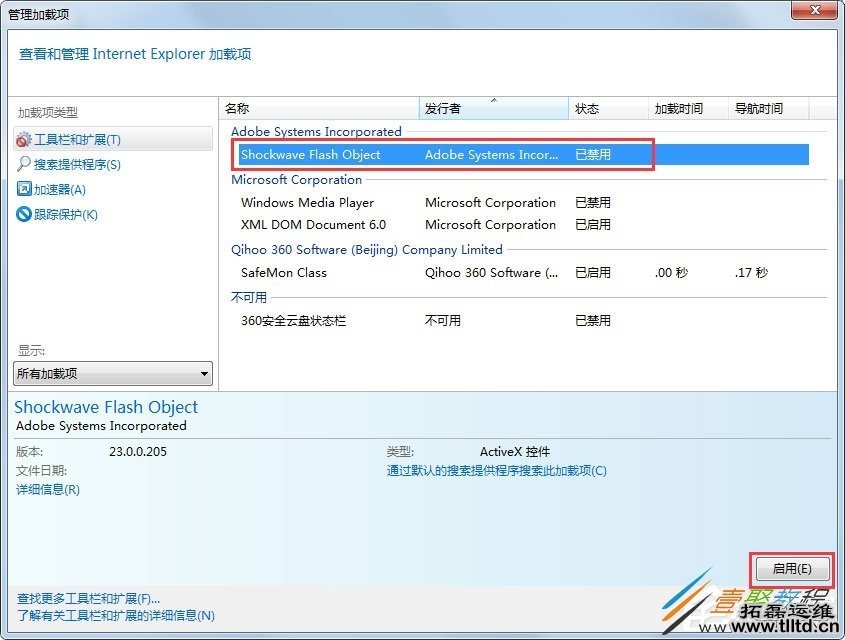Open the 显示 category dropdown arrow
Image resolution: width=845 pixels, height=640 pixels.
[x=204, y=373]
